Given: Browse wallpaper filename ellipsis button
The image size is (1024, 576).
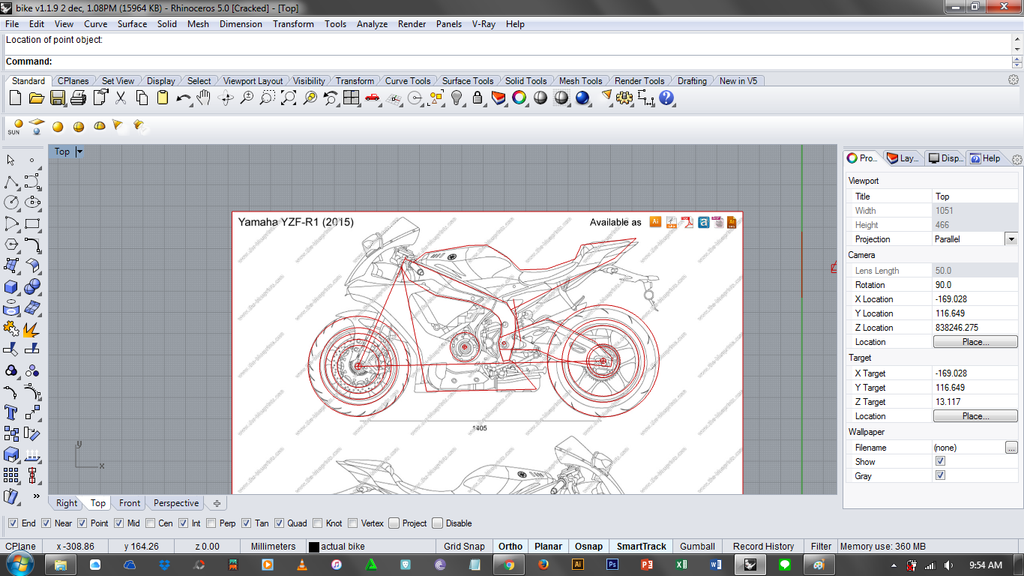Looking at the screenshot, I should [x=1011, y=447].
